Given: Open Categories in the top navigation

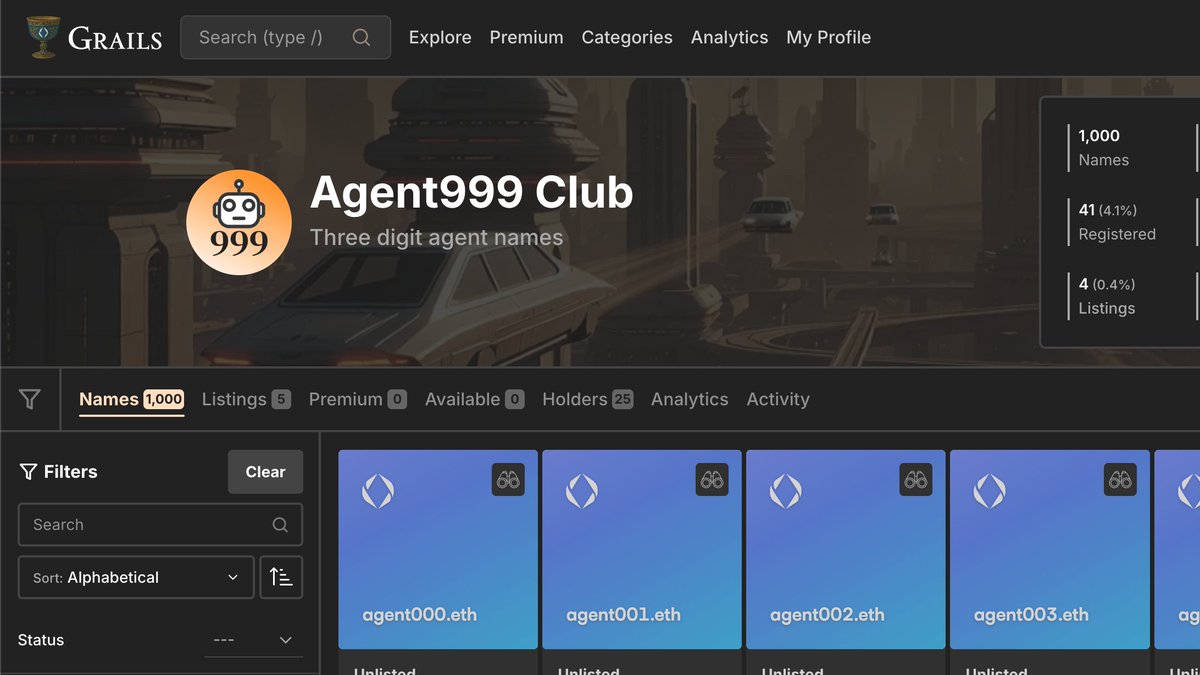Looking at the screenshot, I should (627, 37).
